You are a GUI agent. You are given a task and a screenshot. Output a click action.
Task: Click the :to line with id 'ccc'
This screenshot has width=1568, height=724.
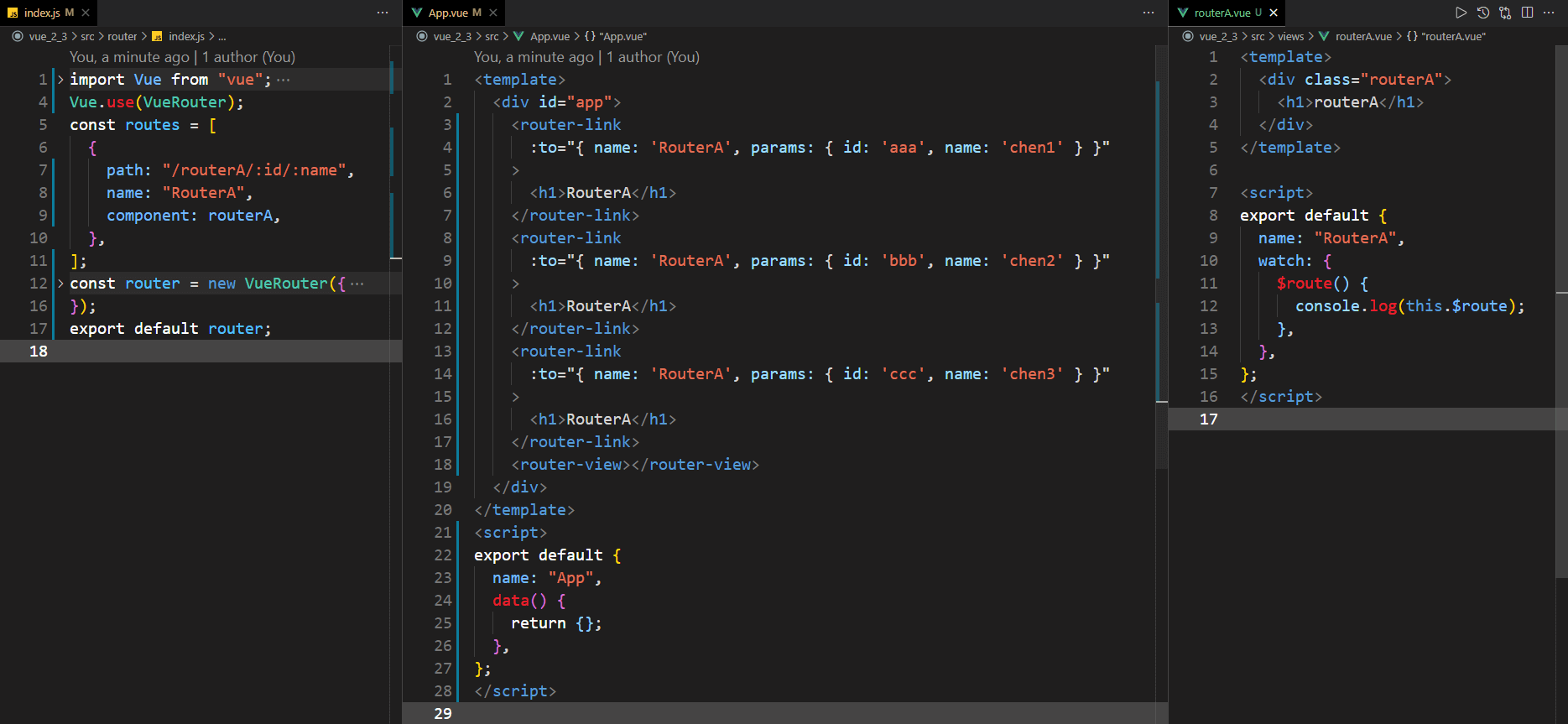tap(820, 374)
